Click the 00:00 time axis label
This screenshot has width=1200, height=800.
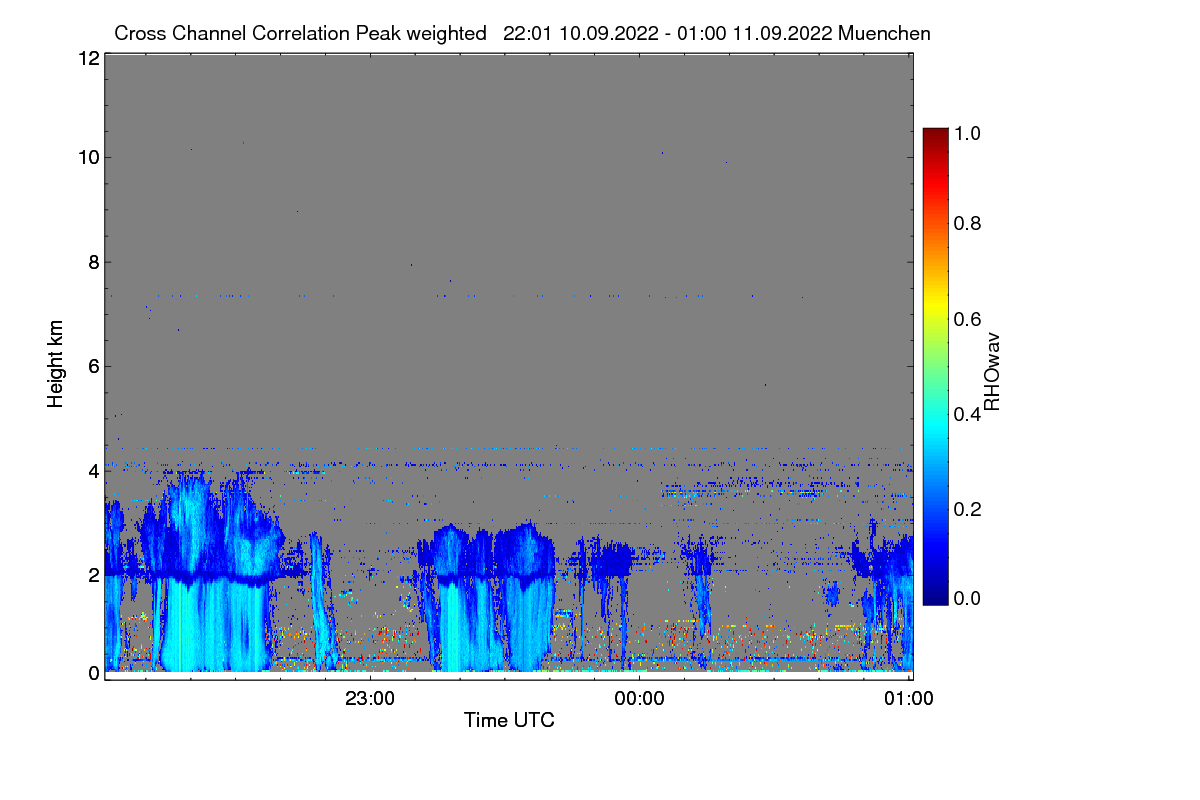[639, 699]
